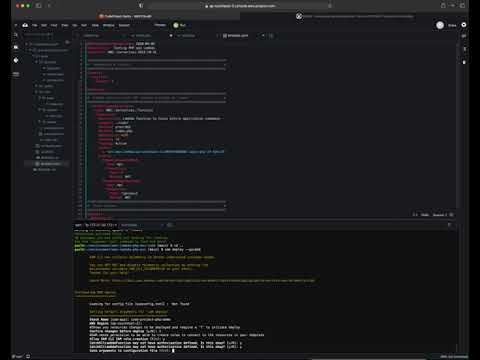Open the AWS Cloud9 logo menu
The image size is (480, 360).
click(25, 25)
